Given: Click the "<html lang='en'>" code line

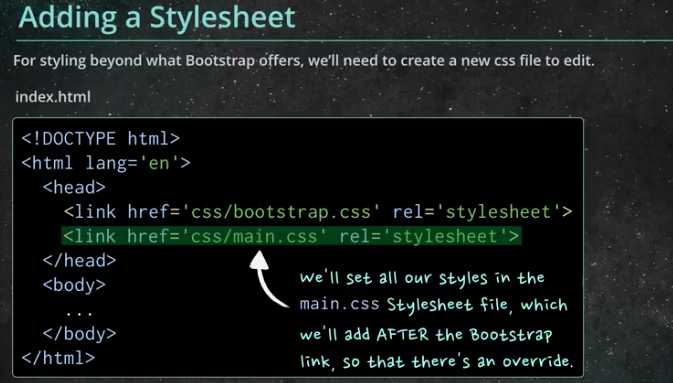Looking at the screenshot, I should tap(106, 163).
